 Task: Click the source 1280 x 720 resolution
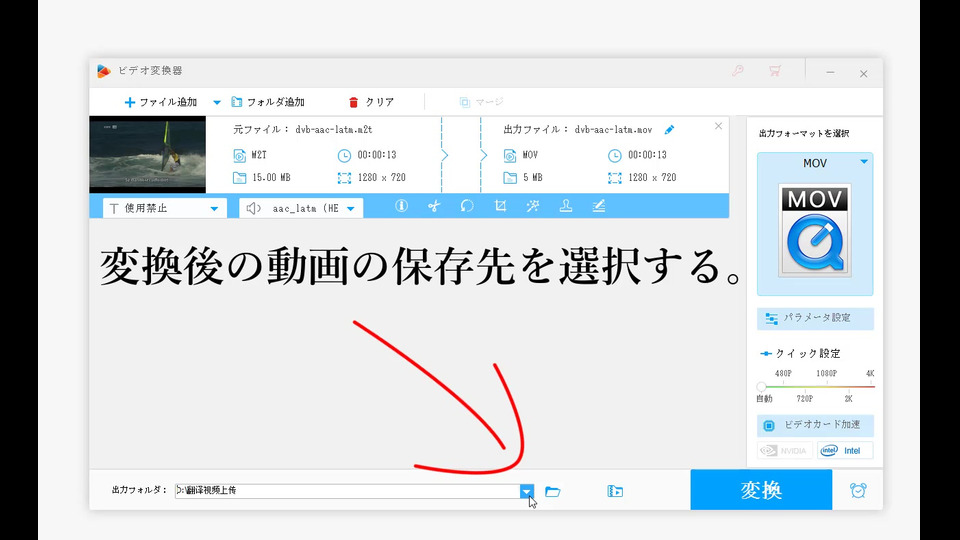click(x=381, y=178)
